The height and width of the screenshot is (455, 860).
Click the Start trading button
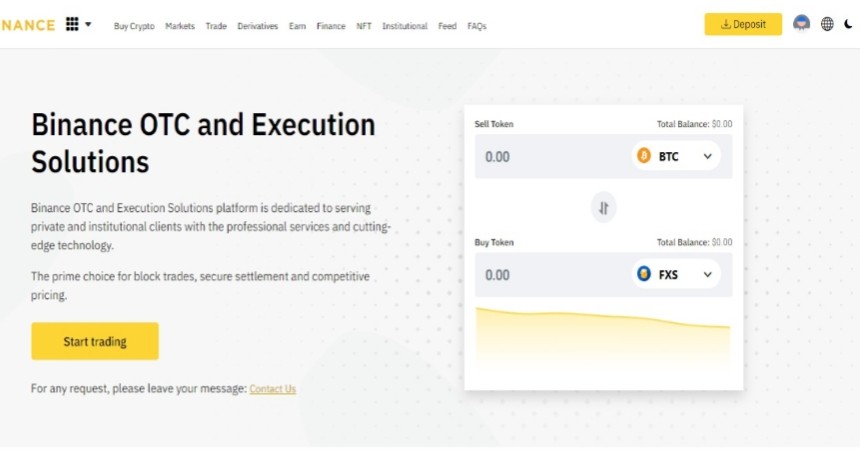click(95, 341)
